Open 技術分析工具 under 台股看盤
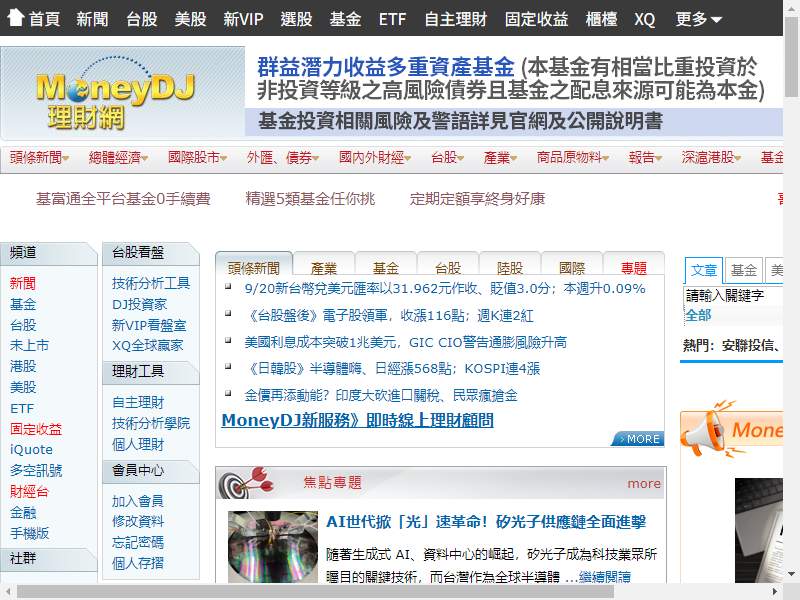The height and width of the screenshot is (600, 800). tap(151, 283)
